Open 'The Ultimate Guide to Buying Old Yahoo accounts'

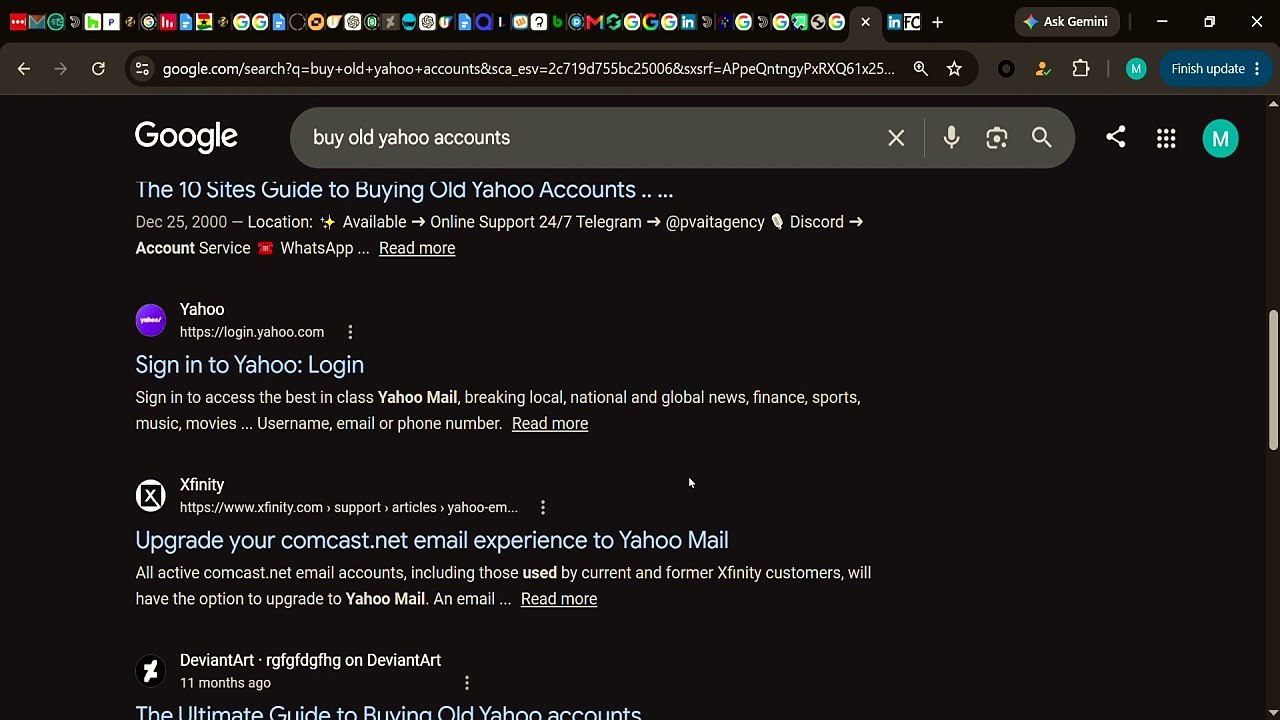tap(388, 712)
